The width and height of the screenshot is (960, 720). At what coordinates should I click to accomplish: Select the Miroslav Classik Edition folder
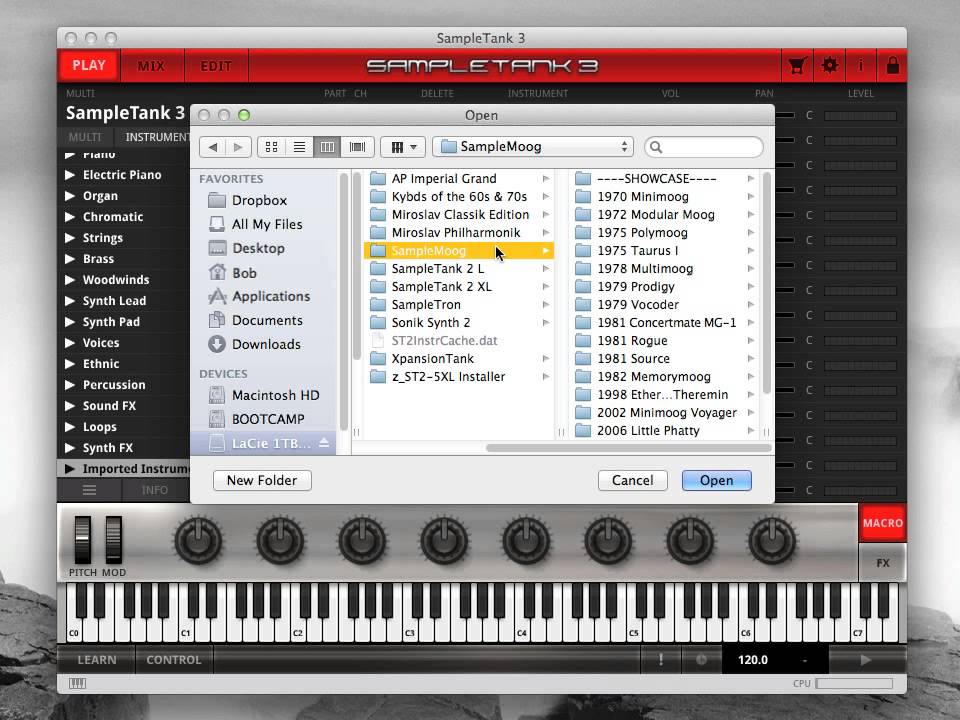[x=459, y=215]
